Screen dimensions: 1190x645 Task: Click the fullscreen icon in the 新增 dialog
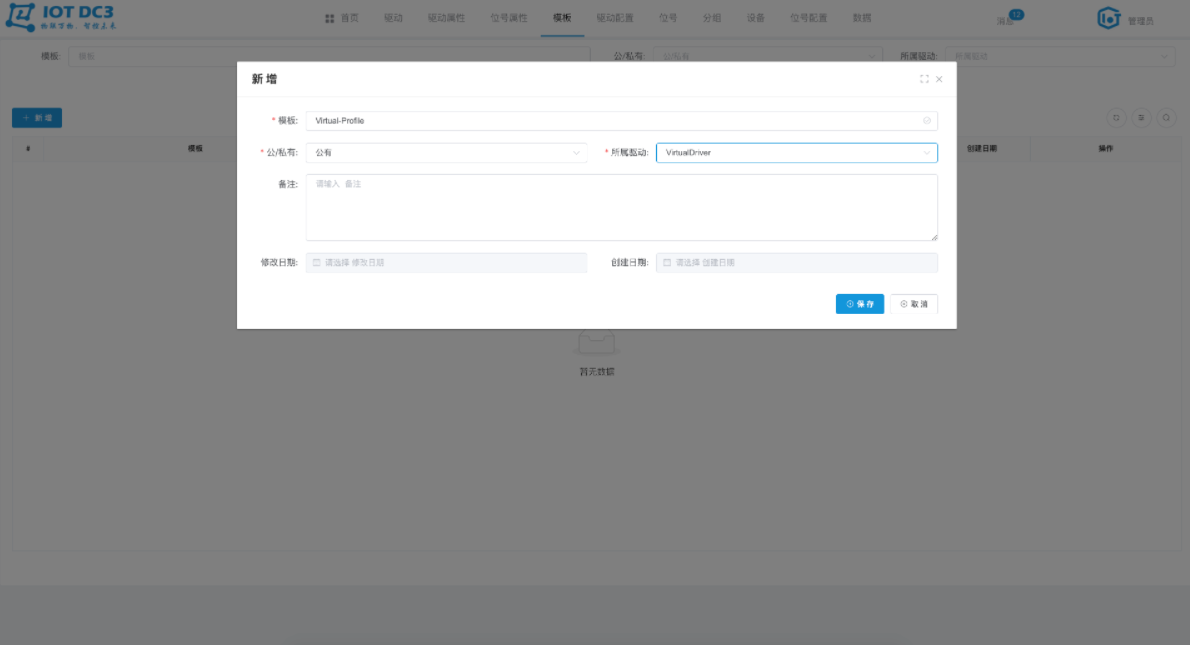coord(924,79)
